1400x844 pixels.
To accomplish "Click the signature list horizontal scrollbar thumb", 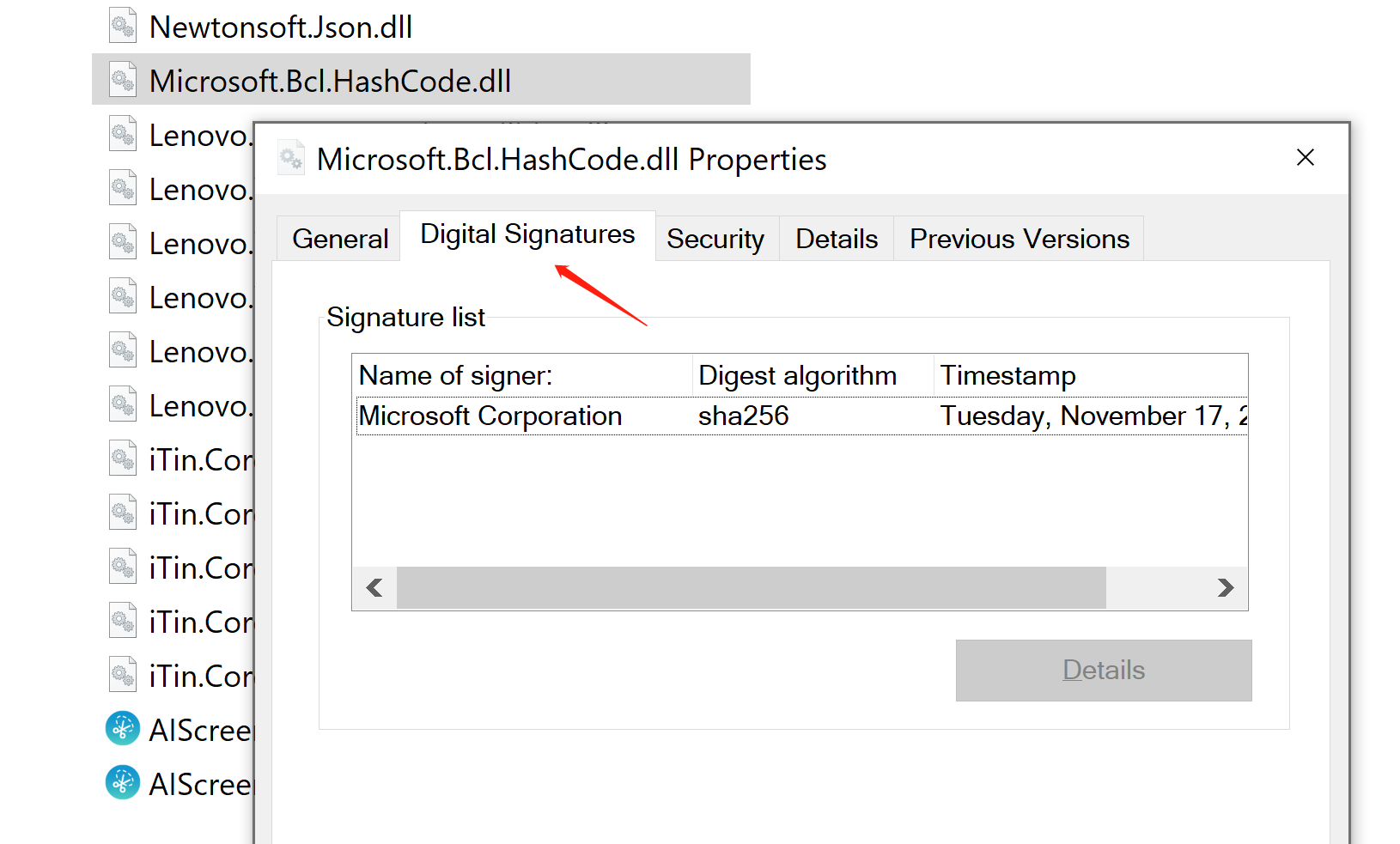I will (x=751, y=588).
